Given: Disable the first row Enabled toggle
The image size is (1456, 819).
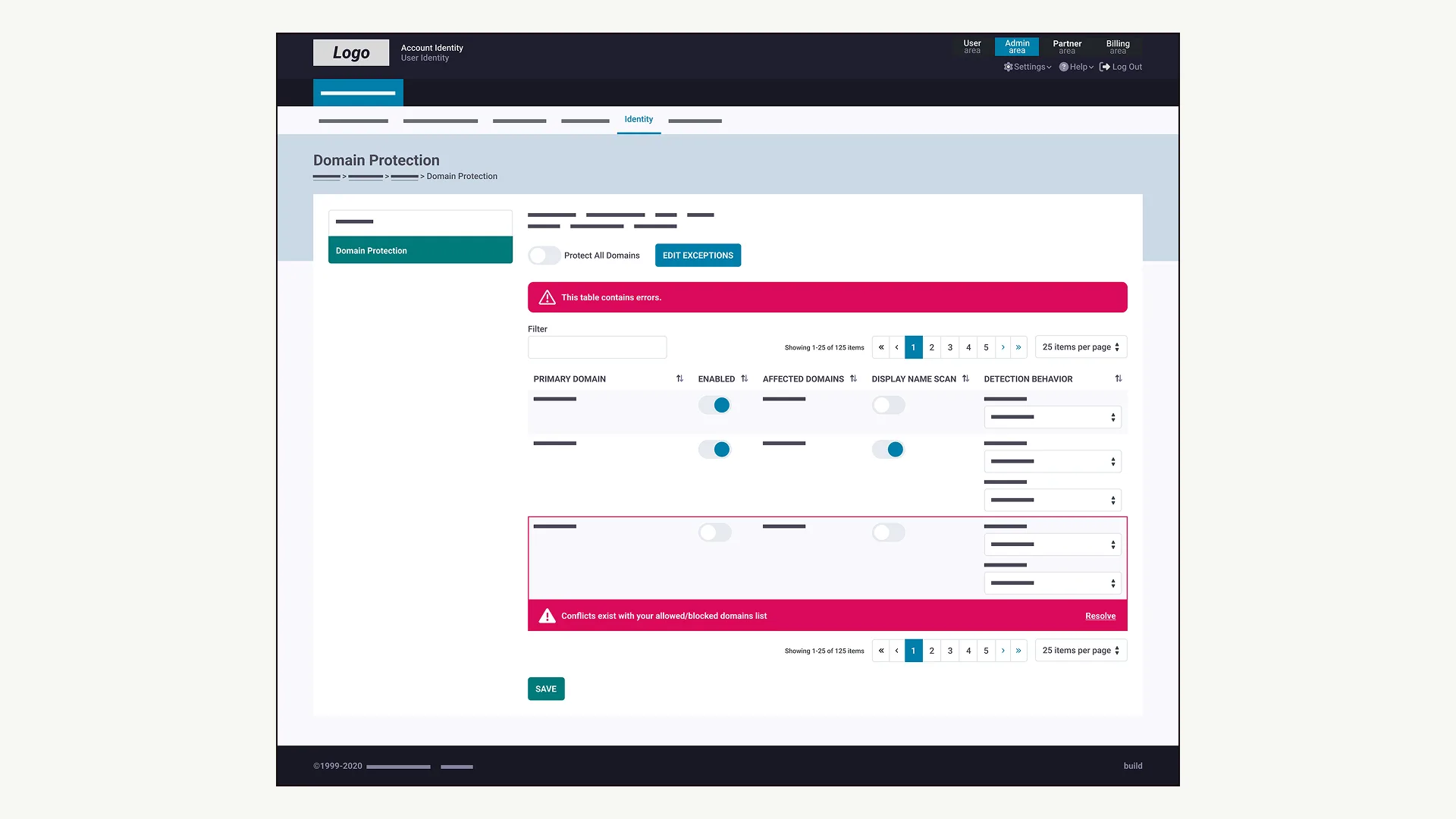Looking at the screenshot, I should pyautogui.click(x=714, y=406).
